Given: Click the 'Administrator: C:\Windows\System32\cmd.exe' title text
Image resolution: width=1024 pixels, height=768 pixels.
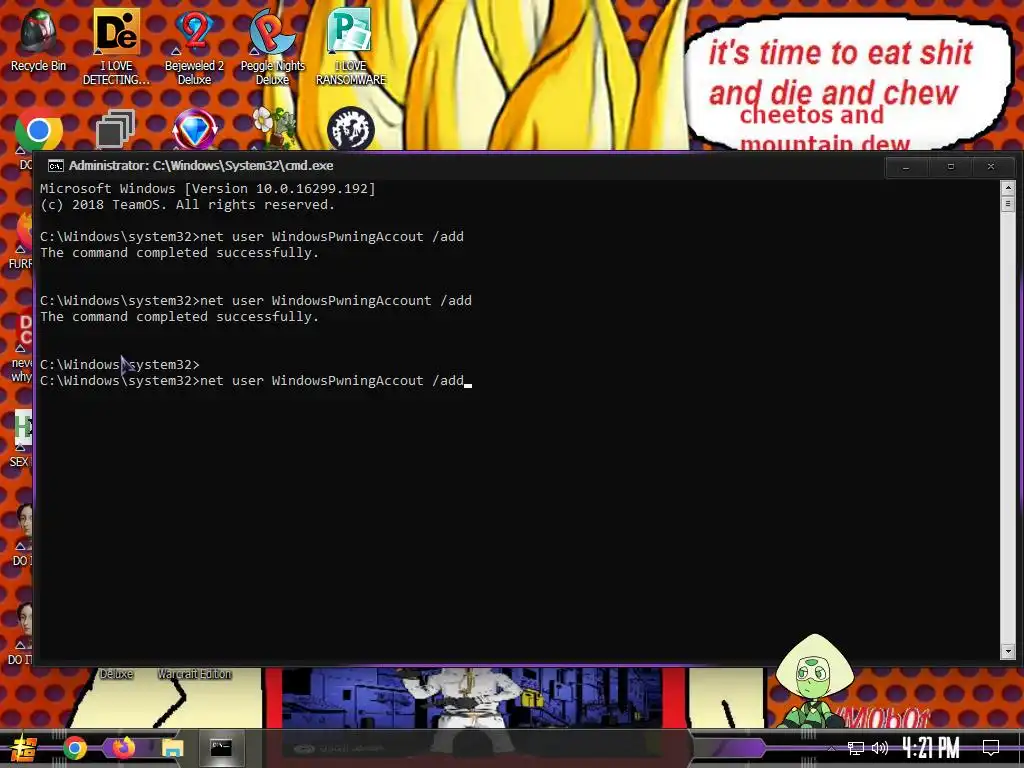Looking at the screenshot, I should pyautogui.click(x=201, y=166).
